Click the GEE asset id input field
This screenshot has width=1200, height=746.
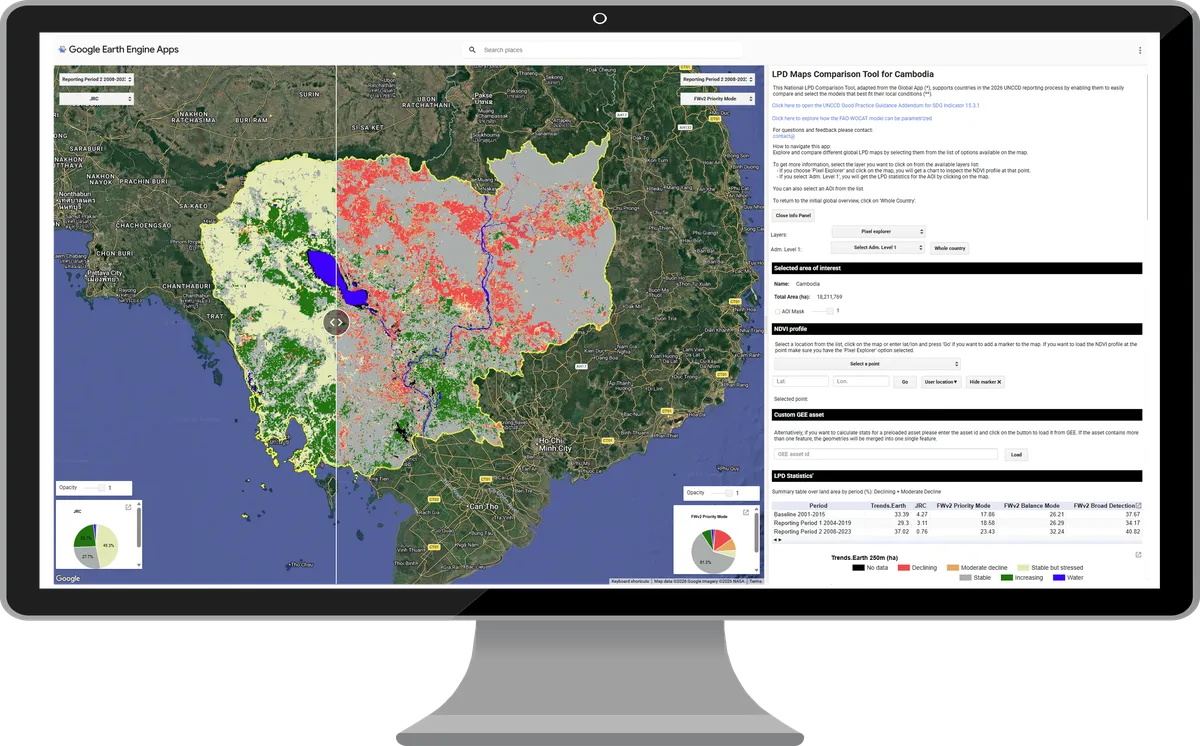886,454
